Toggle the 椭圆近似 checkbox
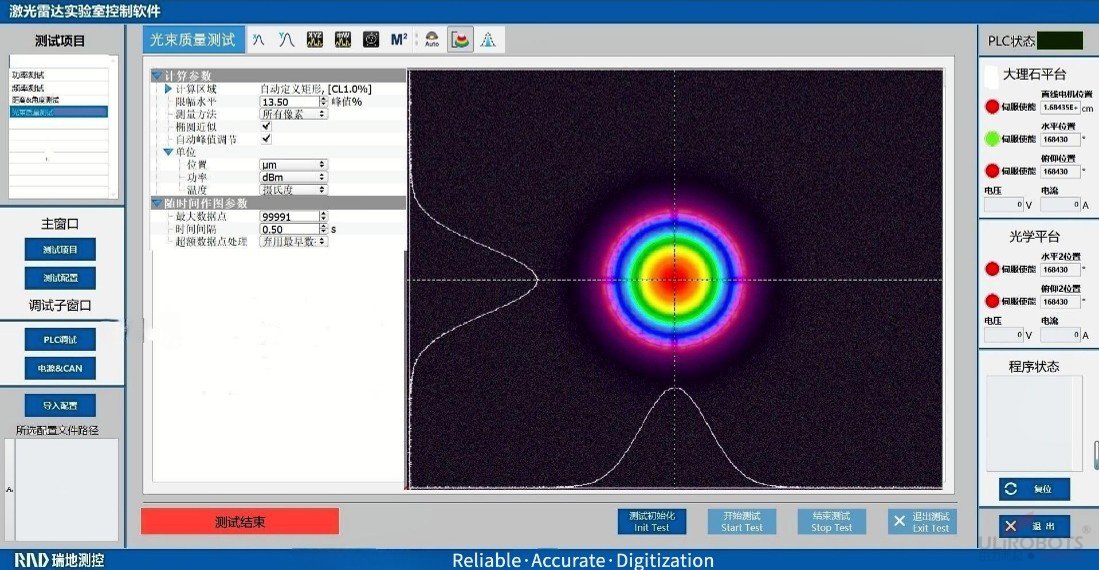This screenshot has width=1099, height=570. [266, 127]
